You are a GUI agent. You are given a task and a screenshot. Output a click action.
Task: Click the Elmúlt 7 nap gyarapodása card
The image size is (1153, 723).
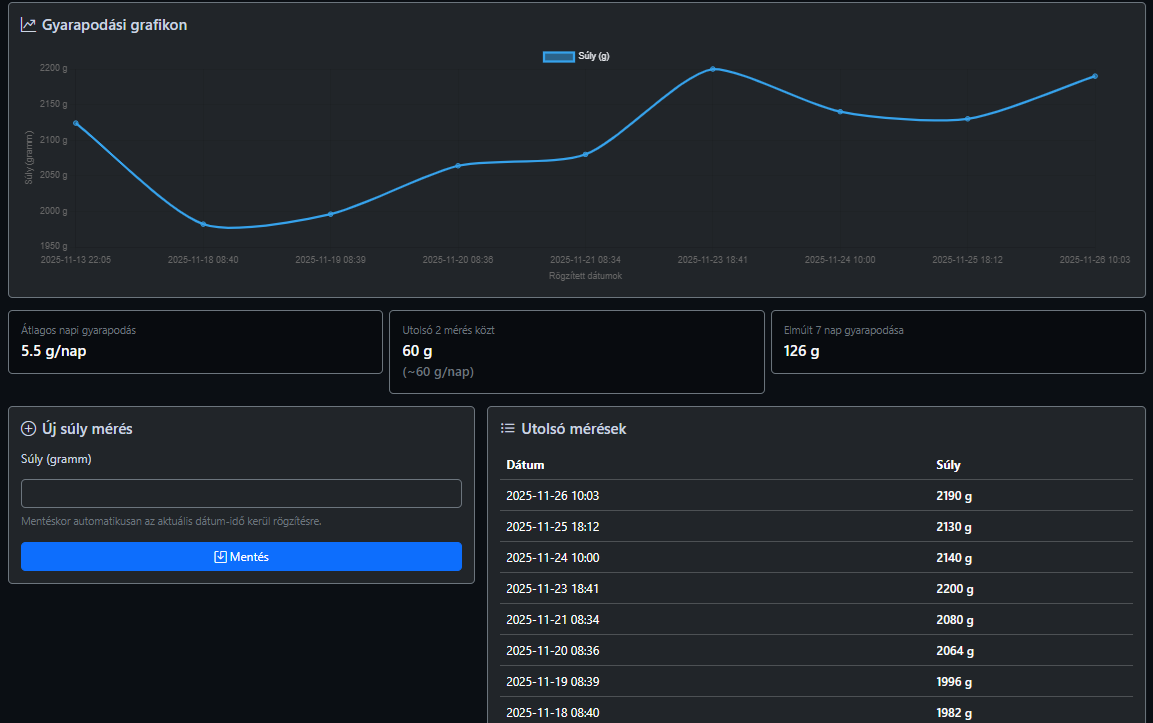(957, 342)
